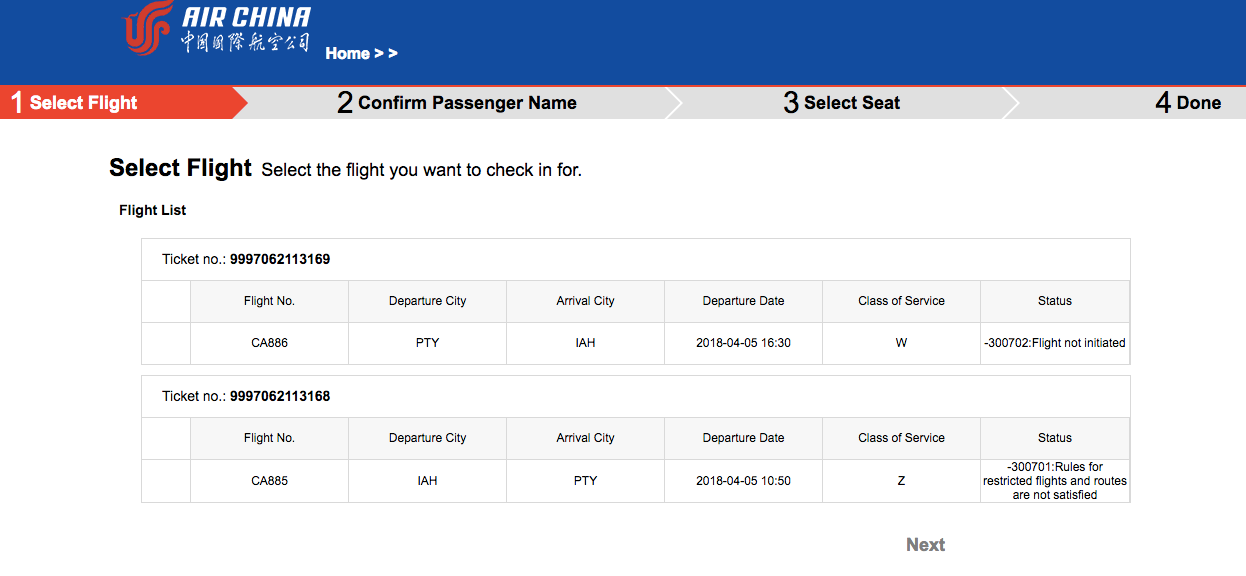This screenshot has height=576, width=1246.
Task: Click the restricted flights rules status message
Action: click(1055, 481)
